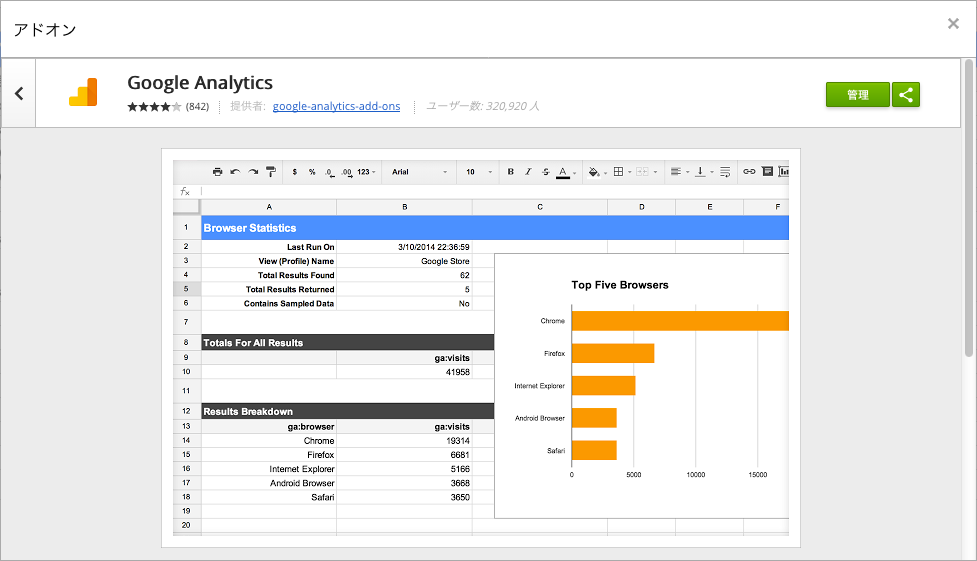Click the Google Analytics add-on logo

coord(83,92)
